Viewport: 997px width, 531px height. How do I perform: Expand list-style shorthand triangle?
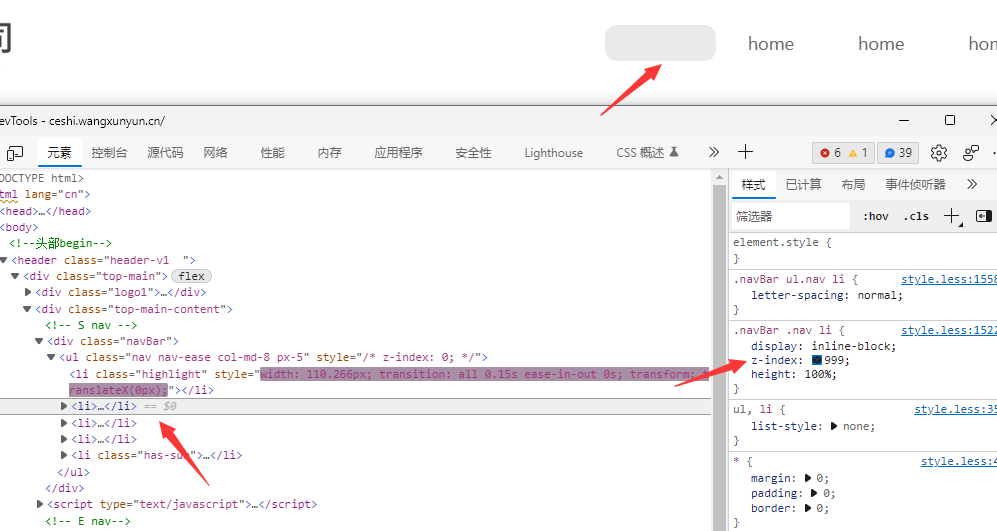(834, 426)
